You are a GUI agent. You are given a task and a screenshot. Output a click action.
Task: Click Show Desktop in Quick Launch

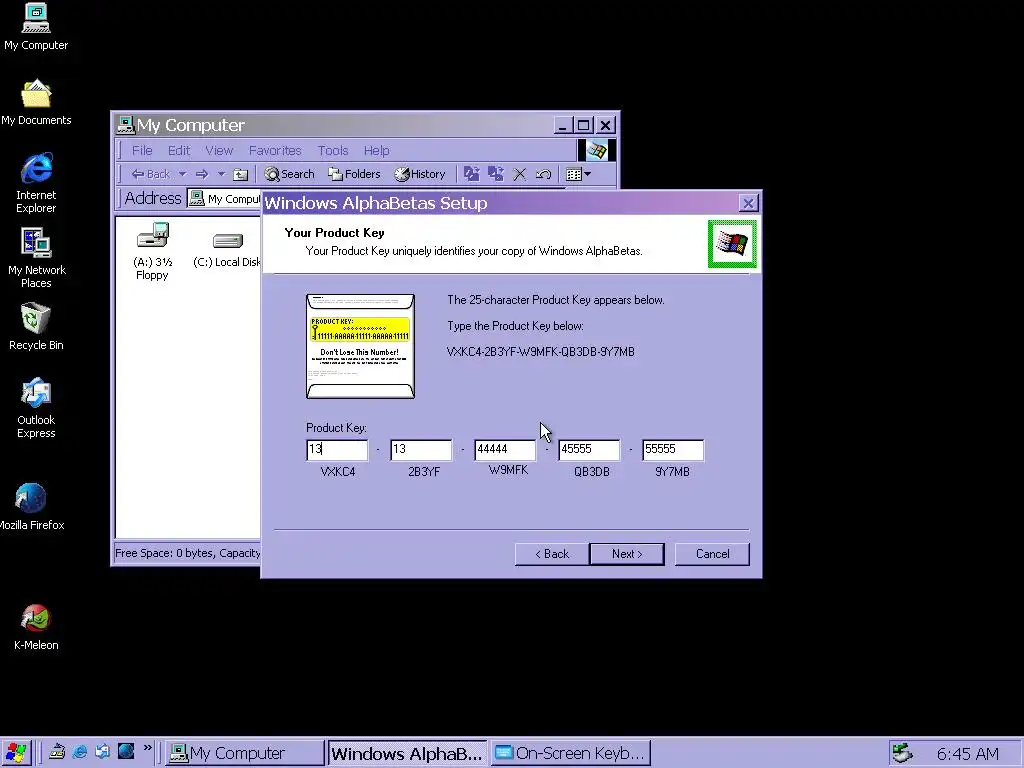pos(57,752)
